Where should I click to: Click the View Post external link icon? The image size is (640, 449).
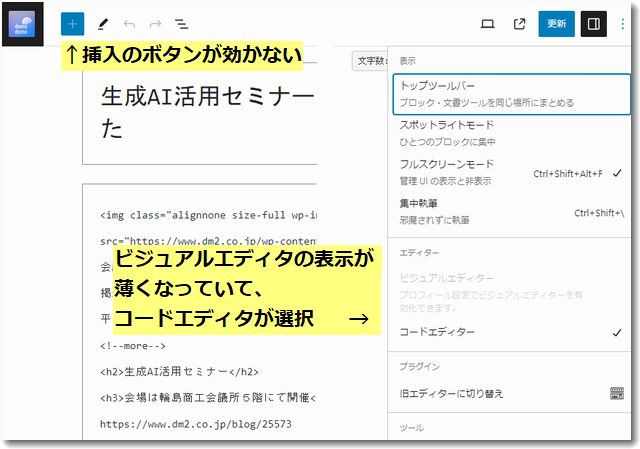(x=519, y=24)
